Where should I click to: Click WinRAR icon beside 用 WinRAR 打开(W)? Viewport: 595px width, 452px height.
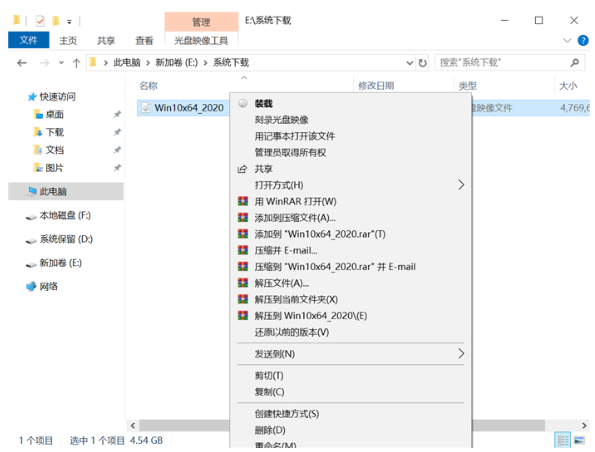click(x=243, y=201)
